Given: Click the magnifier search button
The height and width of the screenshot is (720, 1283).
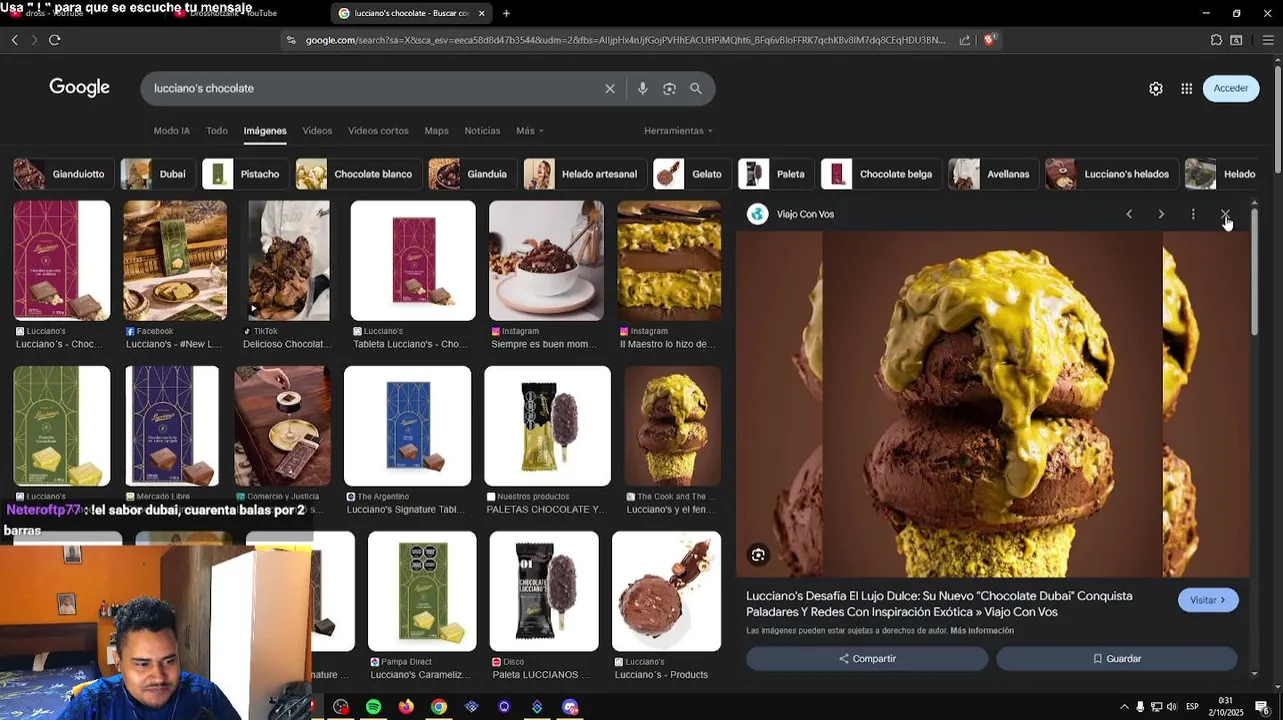Looking at the screenshot, I should pos(696,89).
